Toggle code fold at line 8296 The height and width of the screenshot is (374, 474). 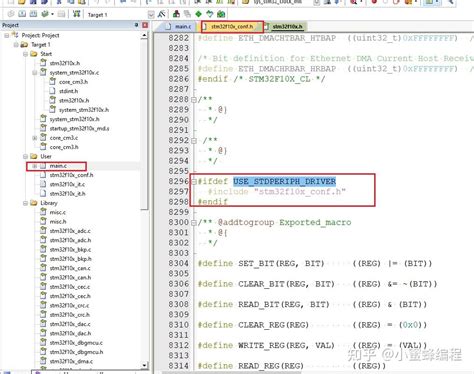(x=194, y=182)
